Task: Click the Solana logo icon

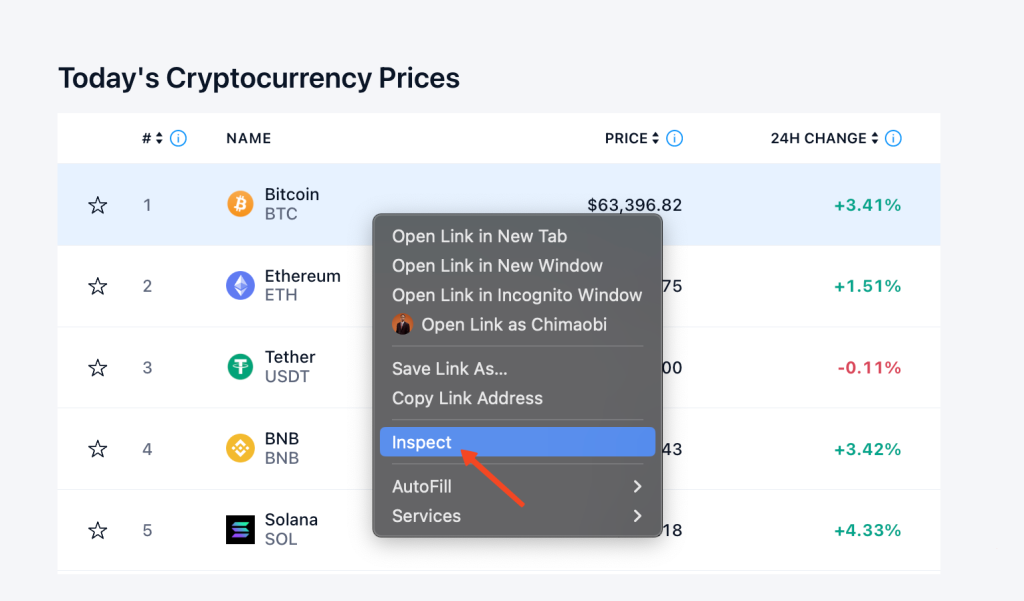Action: pos(240,530)
